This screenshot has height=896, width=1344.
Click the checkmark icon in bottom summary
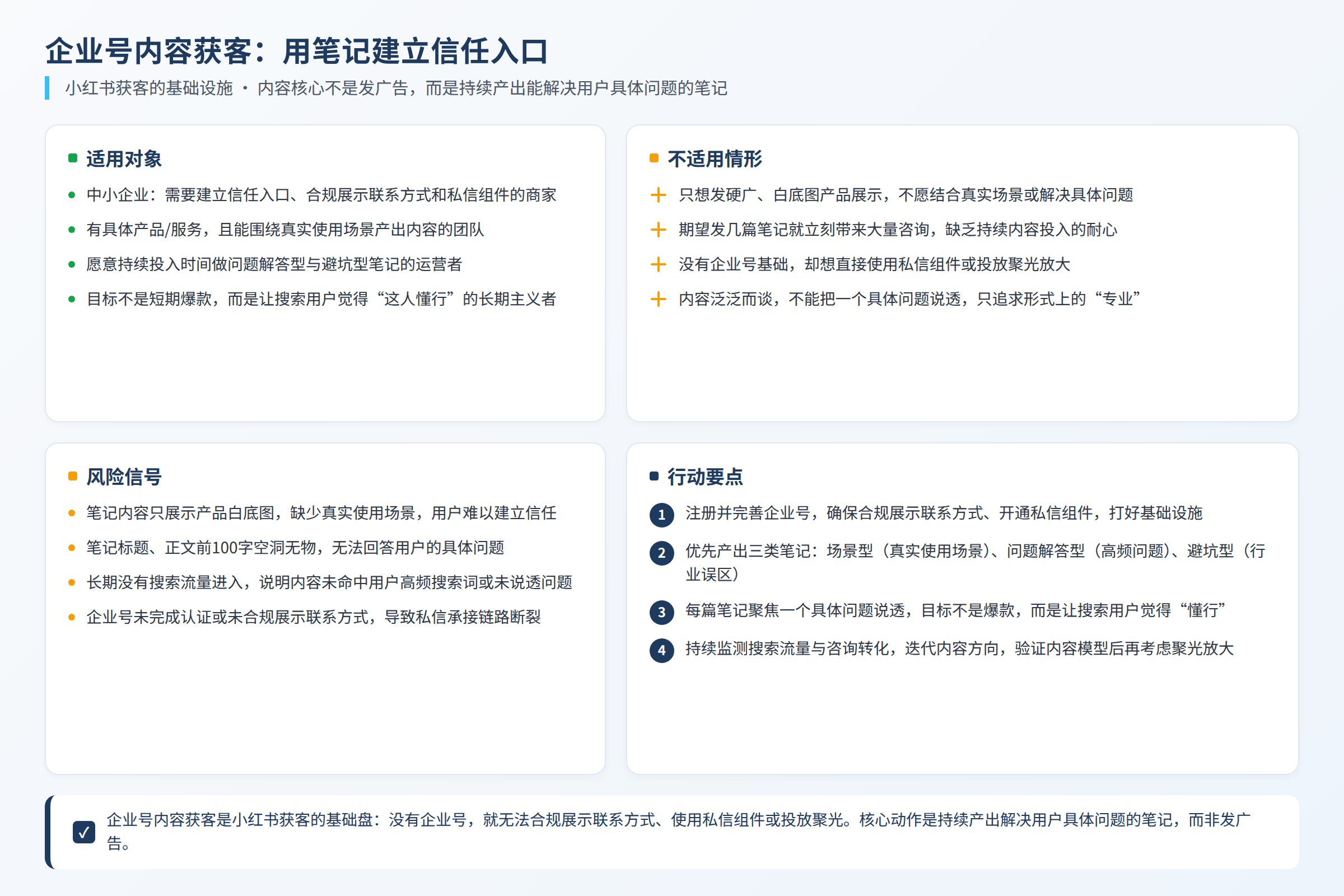pos(84,832)
